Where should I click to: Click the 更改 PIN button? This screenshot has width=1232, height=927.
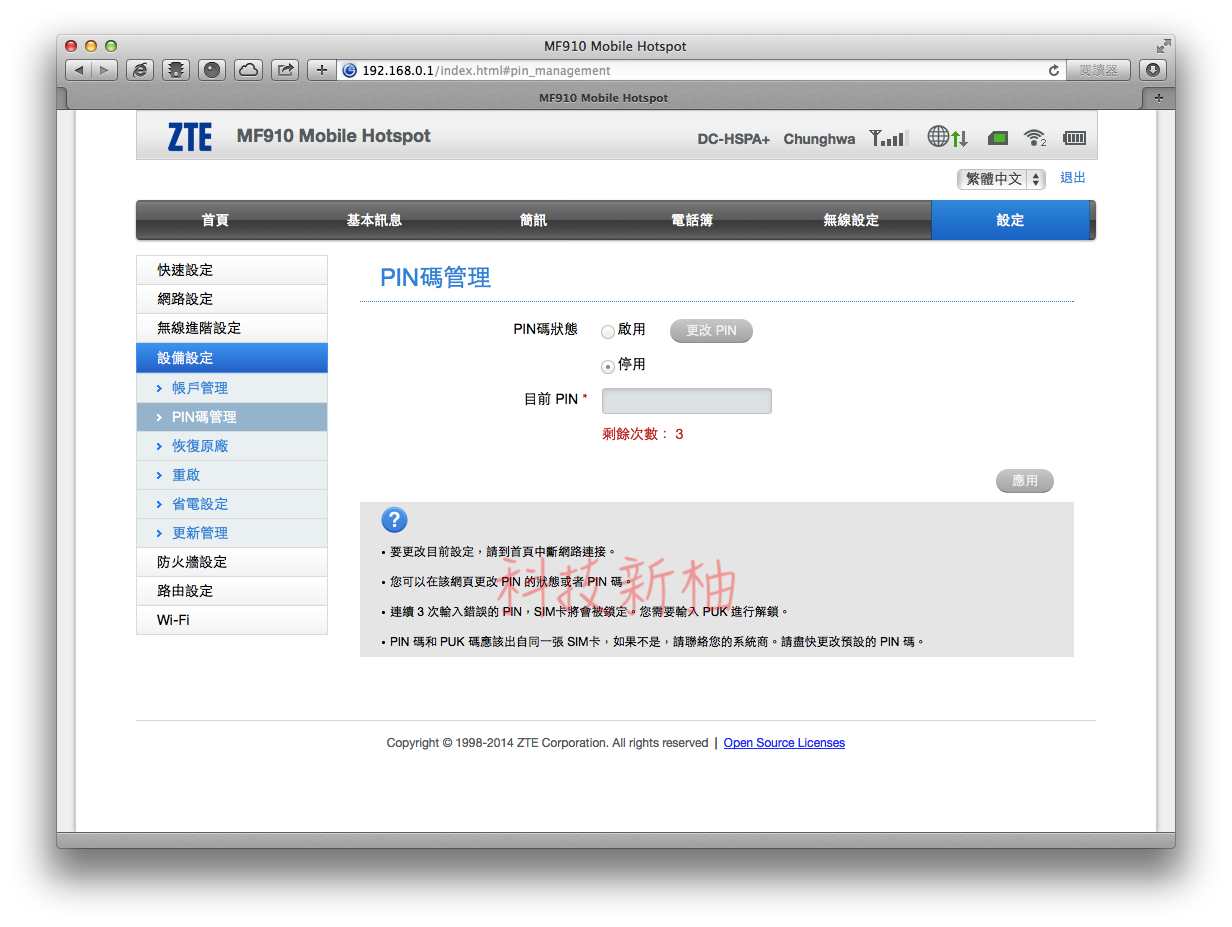(711, 331)
